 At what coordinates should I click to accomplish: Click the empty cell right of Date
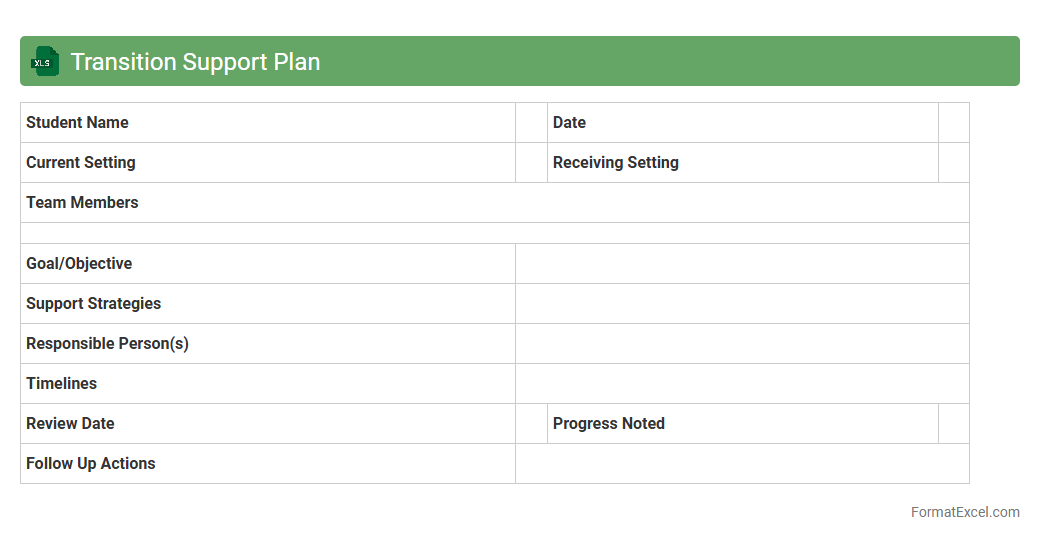point(953,123)
